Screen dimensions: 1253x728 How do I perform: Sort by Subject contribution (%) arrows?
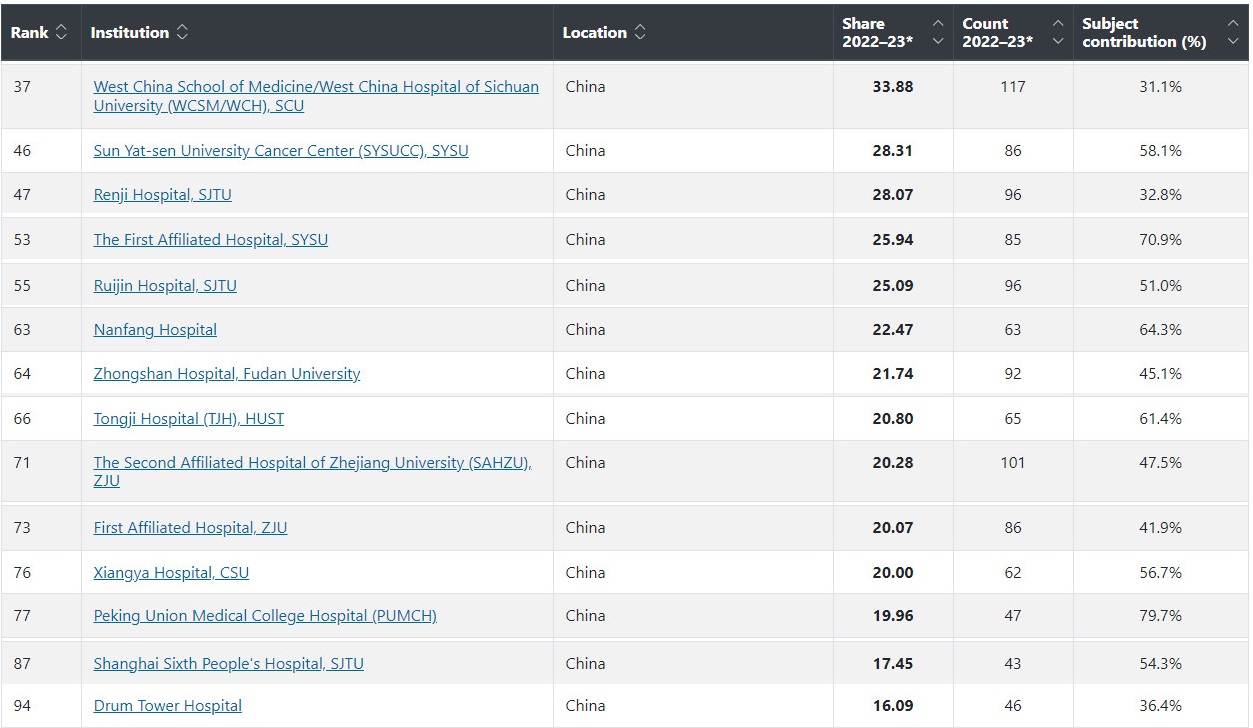coord(1232,33)
